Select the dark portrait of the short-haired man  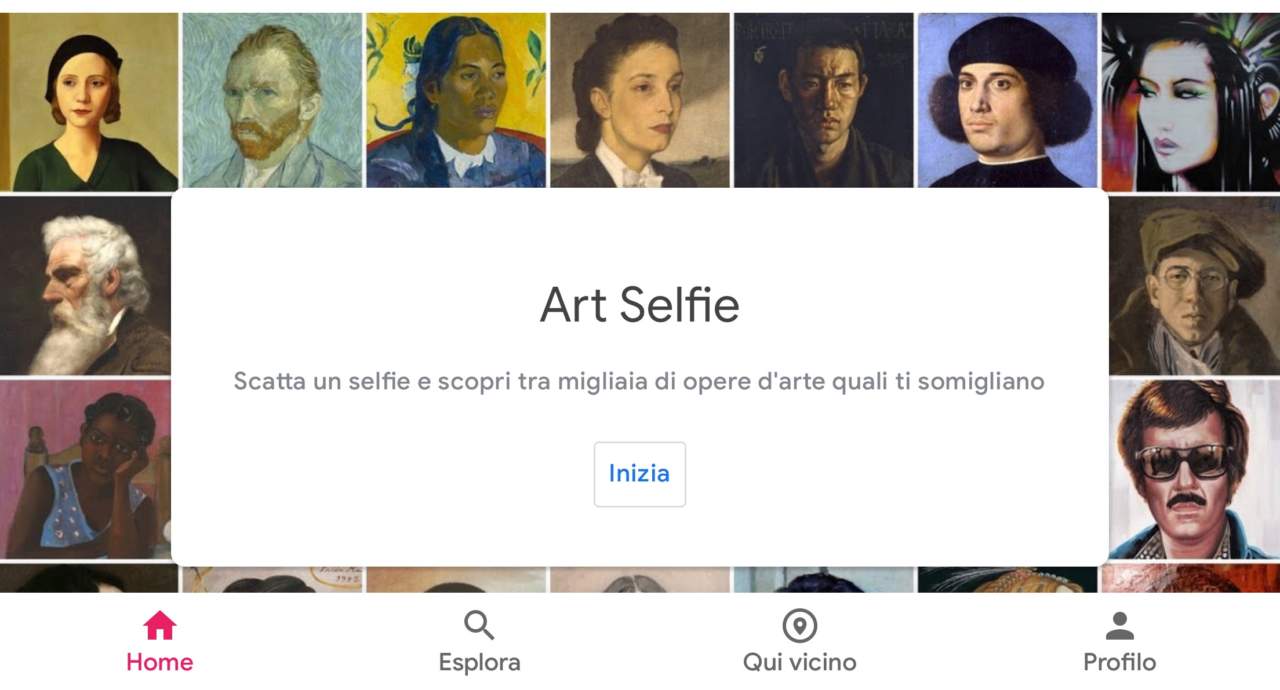[x=824, y=100]
